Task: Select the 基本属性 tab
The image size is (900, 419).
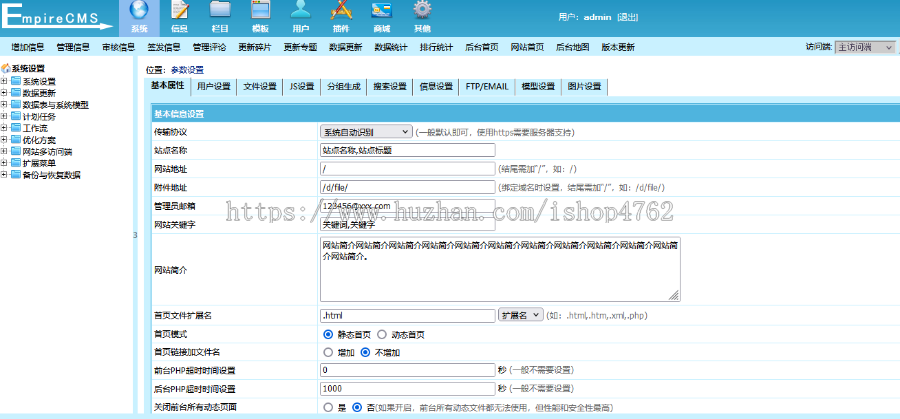Action: 167,86
